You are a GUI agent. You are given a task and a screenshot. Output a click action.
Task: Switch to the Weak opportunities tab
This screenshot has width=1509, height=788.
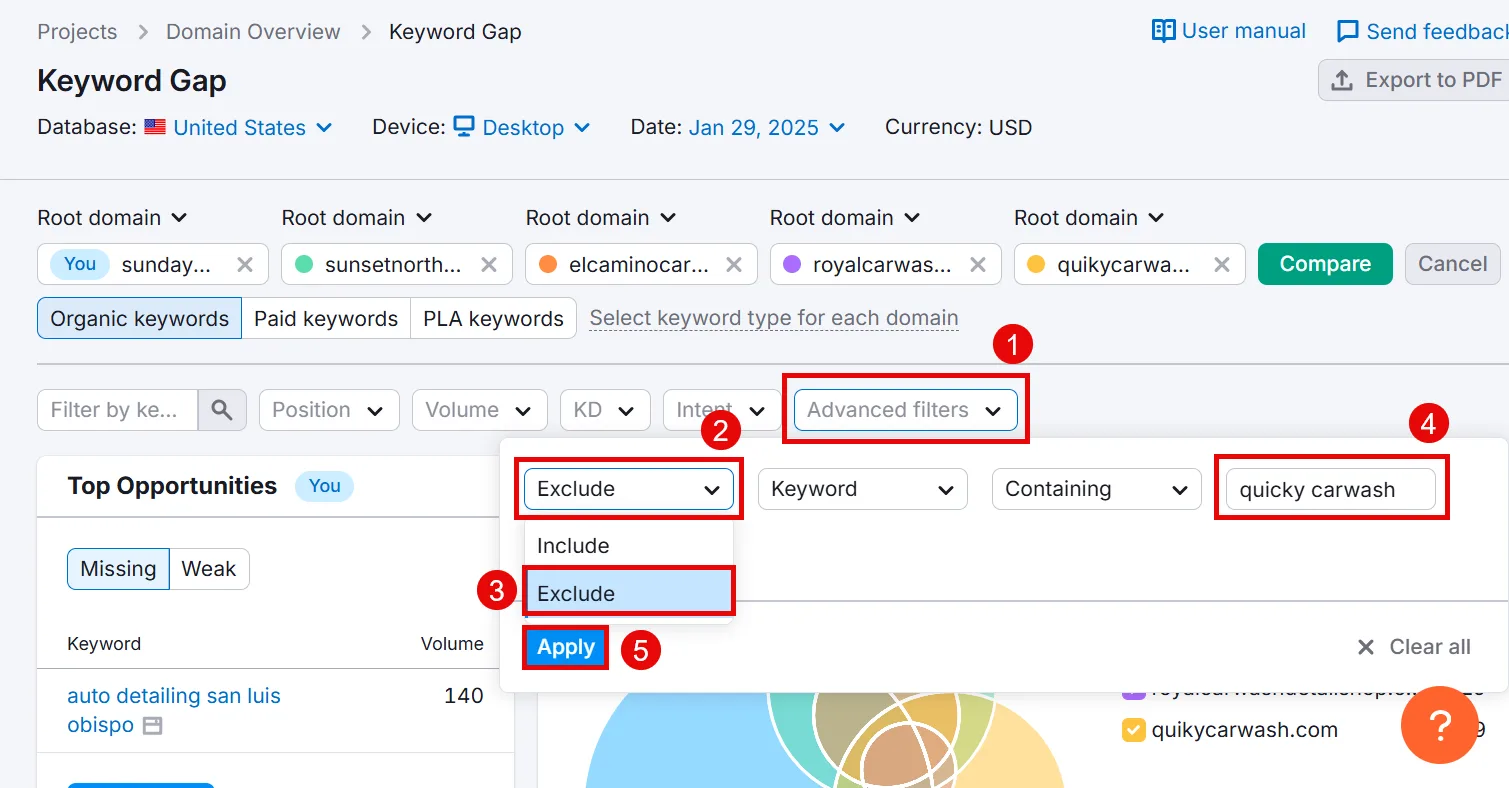coord(209,569)
